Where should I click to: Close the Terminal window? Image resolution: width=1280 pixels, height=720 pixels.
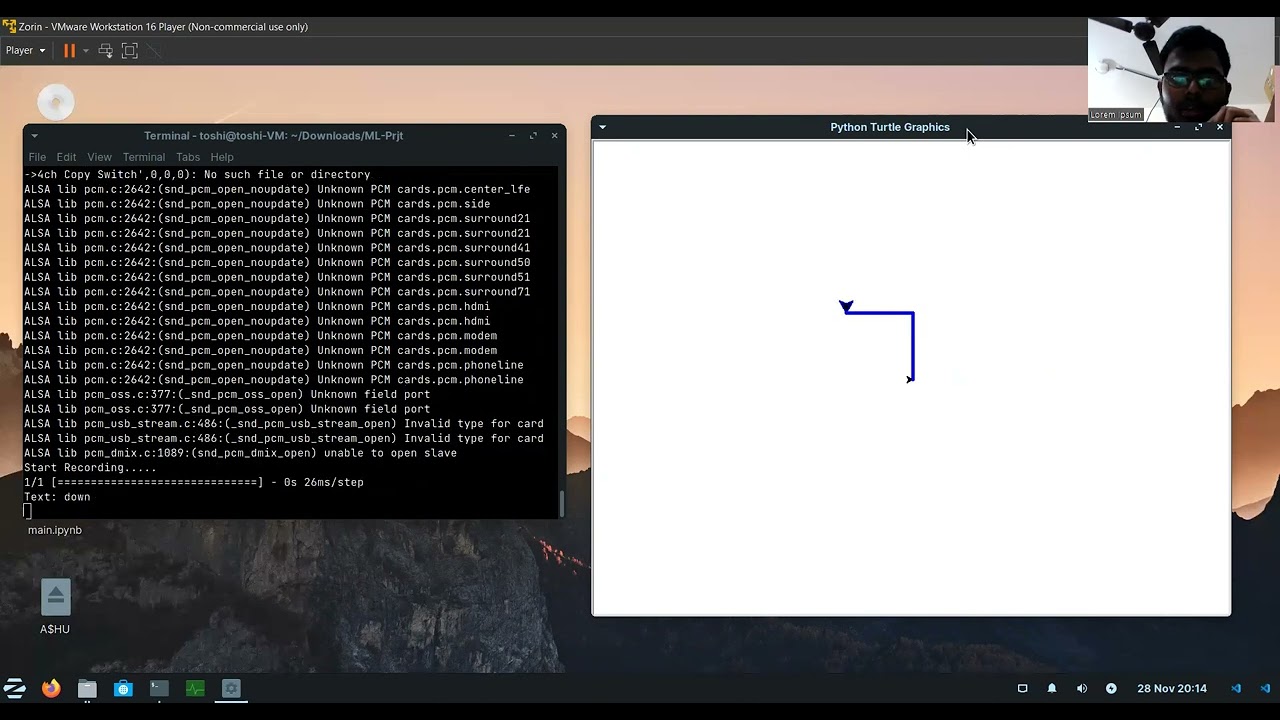(x=554, y=136)
